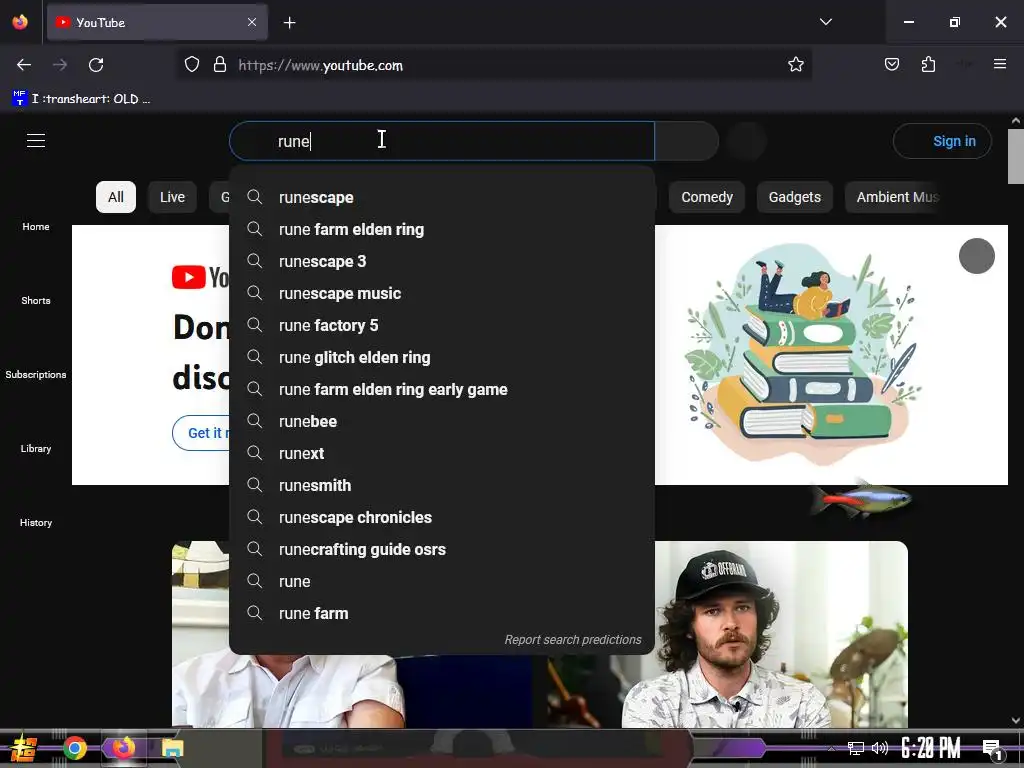Choose suggestion 'rune farm elden ring'
Image resolution: width=1024 pixels, height=768 pixels.
click(x=442, y=229)
